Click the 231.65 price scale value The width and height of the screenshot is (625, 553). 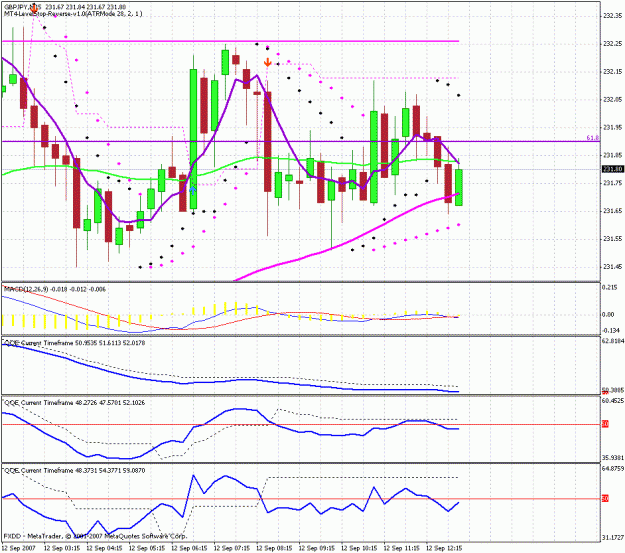pyautogui.click(x=613, y=211)
